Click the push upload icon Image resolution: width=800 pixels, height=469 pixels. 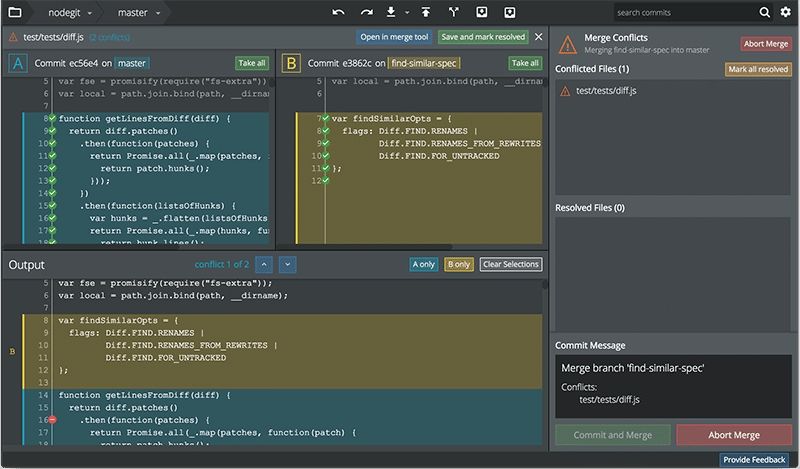426,12
